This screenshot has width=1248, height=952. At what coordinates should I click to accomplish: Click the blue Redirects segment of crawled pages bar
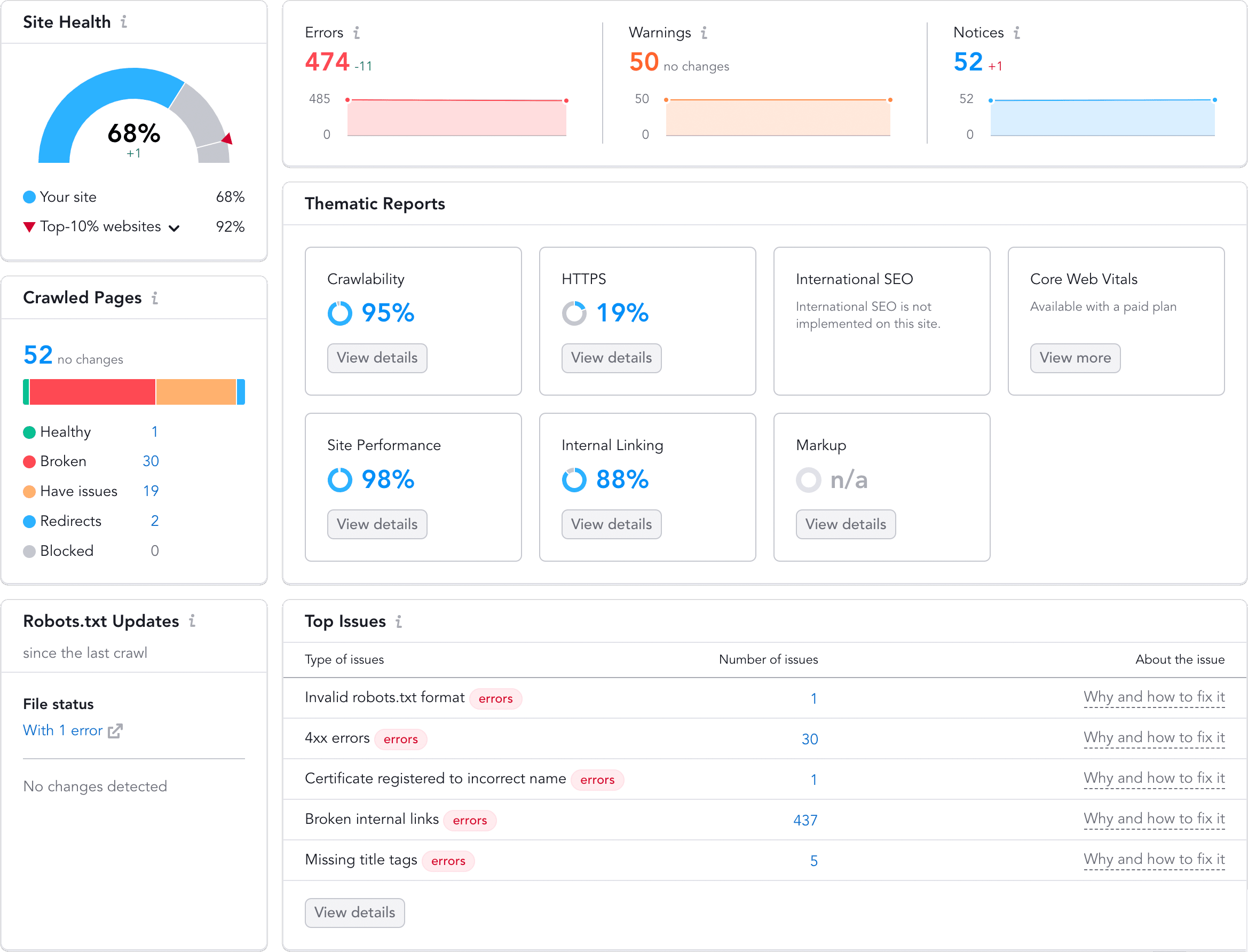[x=241, y=392]
